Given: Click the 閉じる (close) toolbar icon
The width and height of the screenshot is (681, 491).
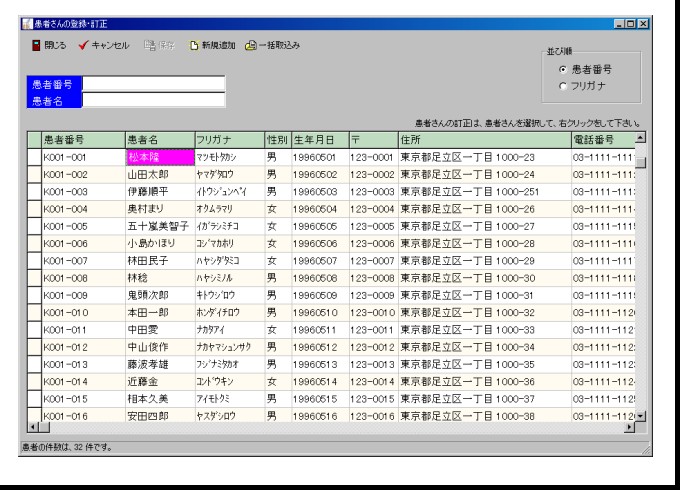Looking at the screenshot, I should point(36,45).
